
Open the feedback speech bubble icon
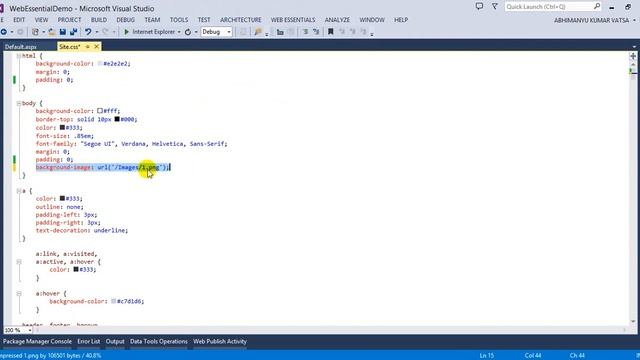tap(479, 7)
